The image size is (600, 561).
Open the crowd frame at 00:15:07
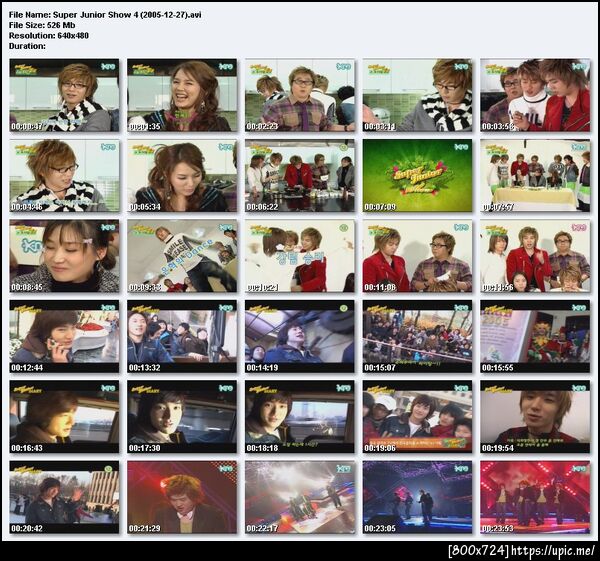click(x=417, y=336)
